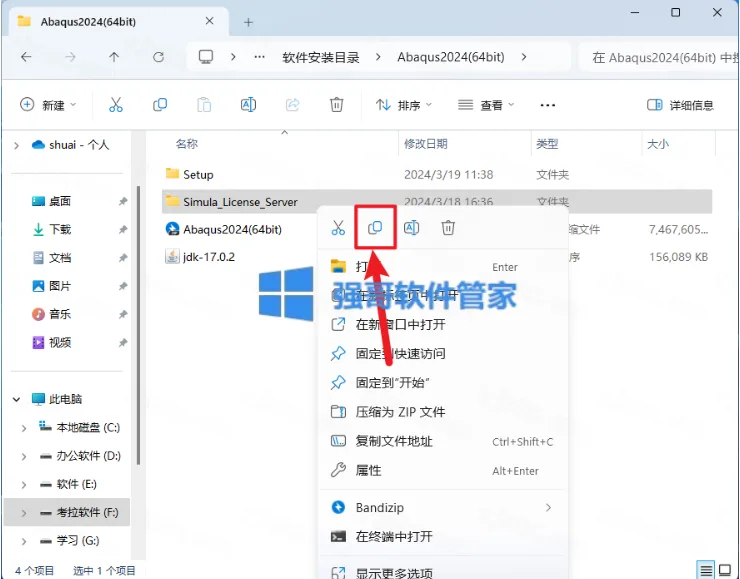Sort by the 名称 column header
The width and height of the screenshot is (740, 579).
[x=186, y=144]
